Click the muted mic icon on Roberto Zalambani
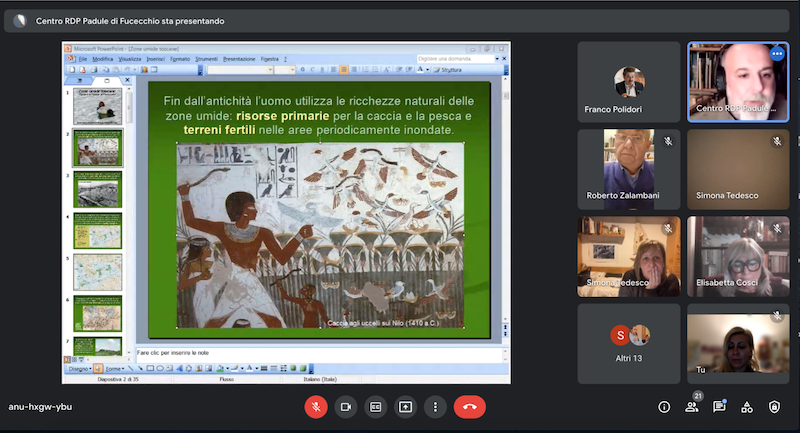 [x=667, y=142]
